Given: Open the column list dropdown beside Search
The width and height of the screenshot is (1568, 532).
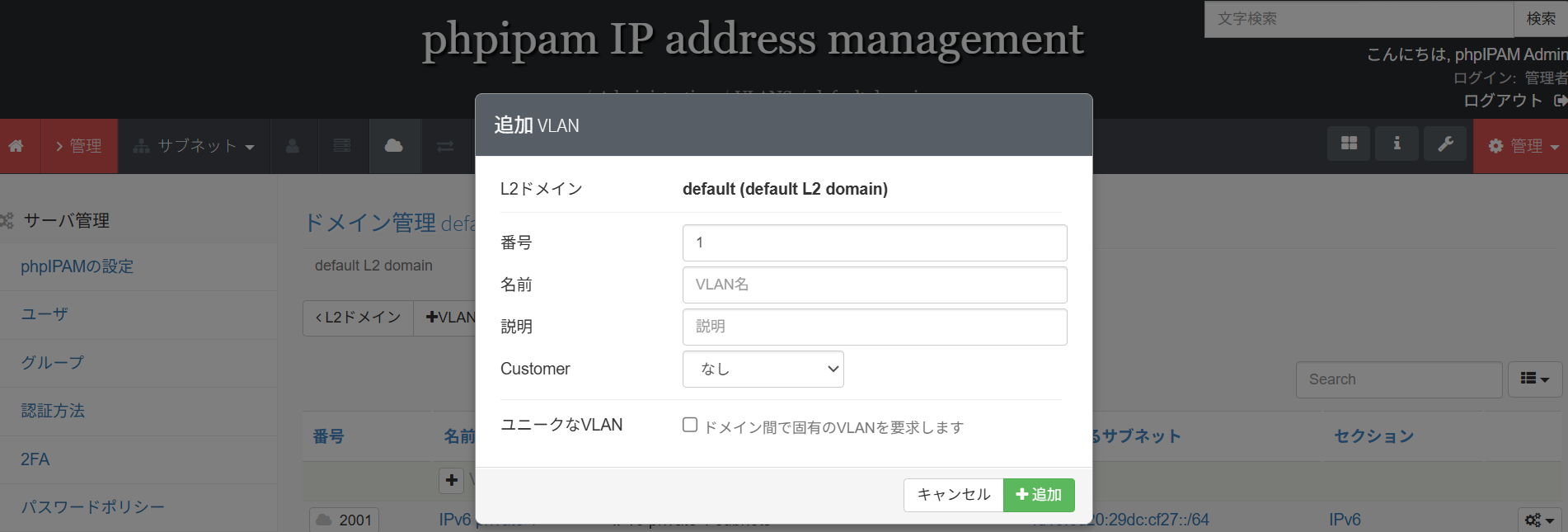Looking at the screenshot, I should point(1535,379).
